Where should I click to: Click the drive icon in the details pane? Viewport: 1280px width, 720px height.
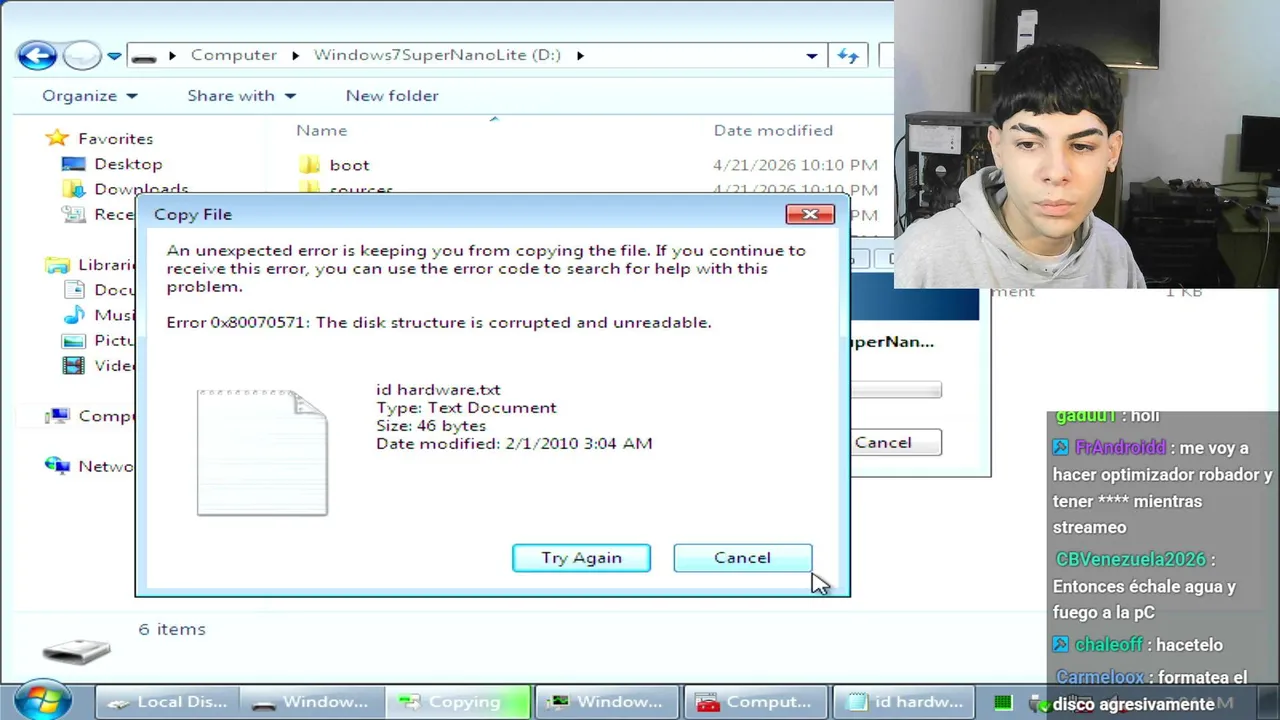(76, 652)
